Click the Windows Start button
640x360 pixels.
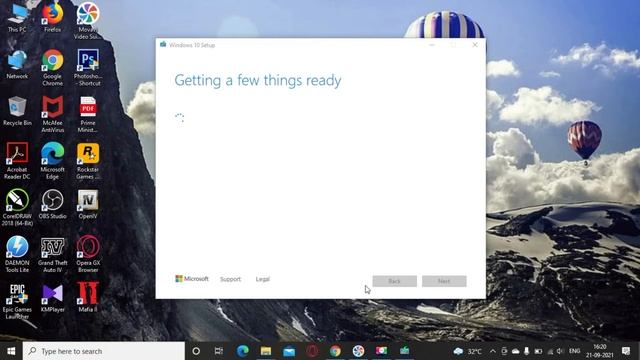[x=11, y=351]
